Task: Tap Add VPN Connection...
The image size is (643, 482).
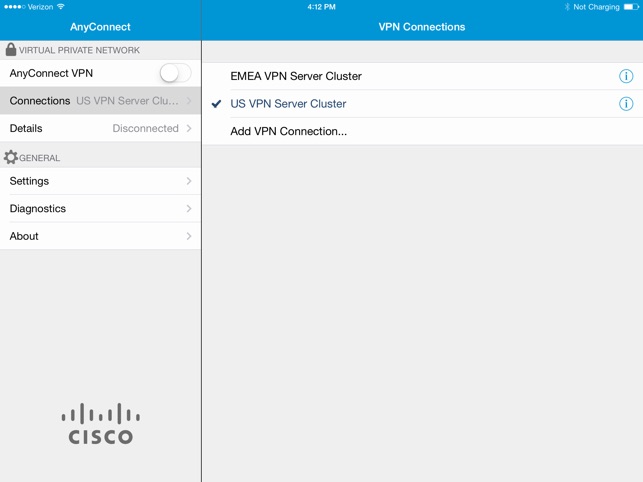Action: pyautogui.click(x=422, y=131)
